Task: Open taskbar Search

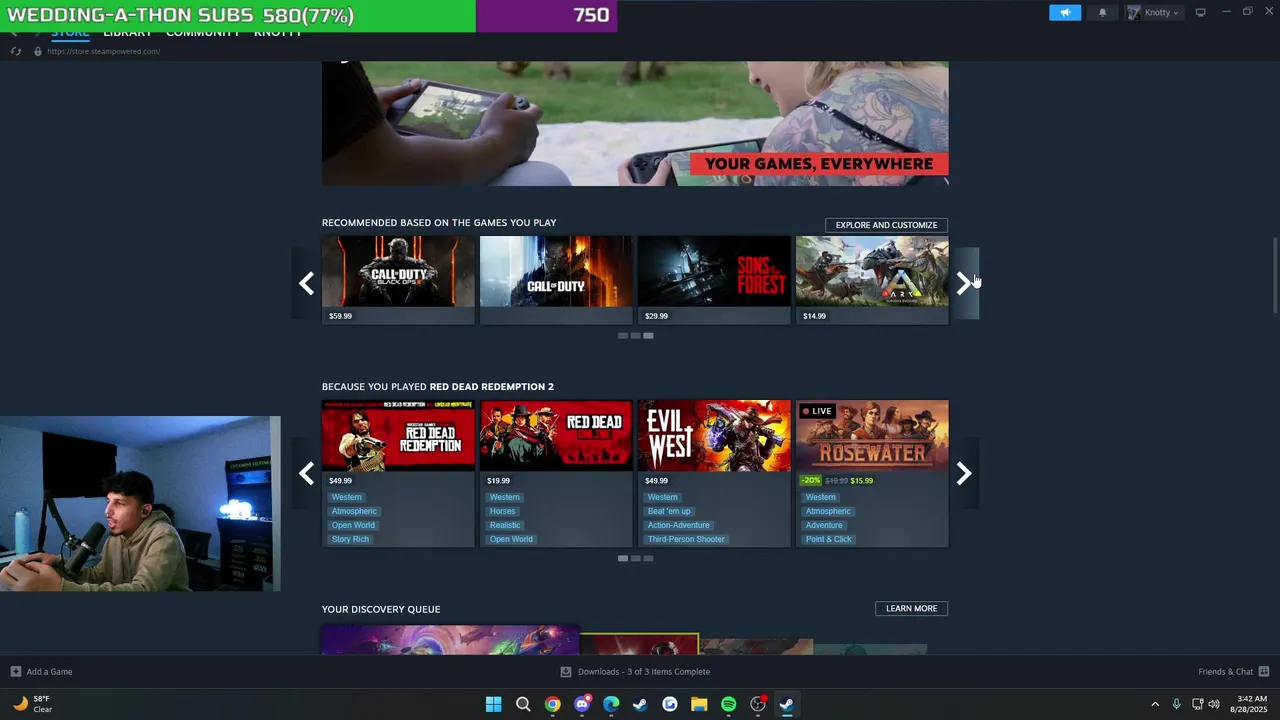Action: (x=523, y=704)
